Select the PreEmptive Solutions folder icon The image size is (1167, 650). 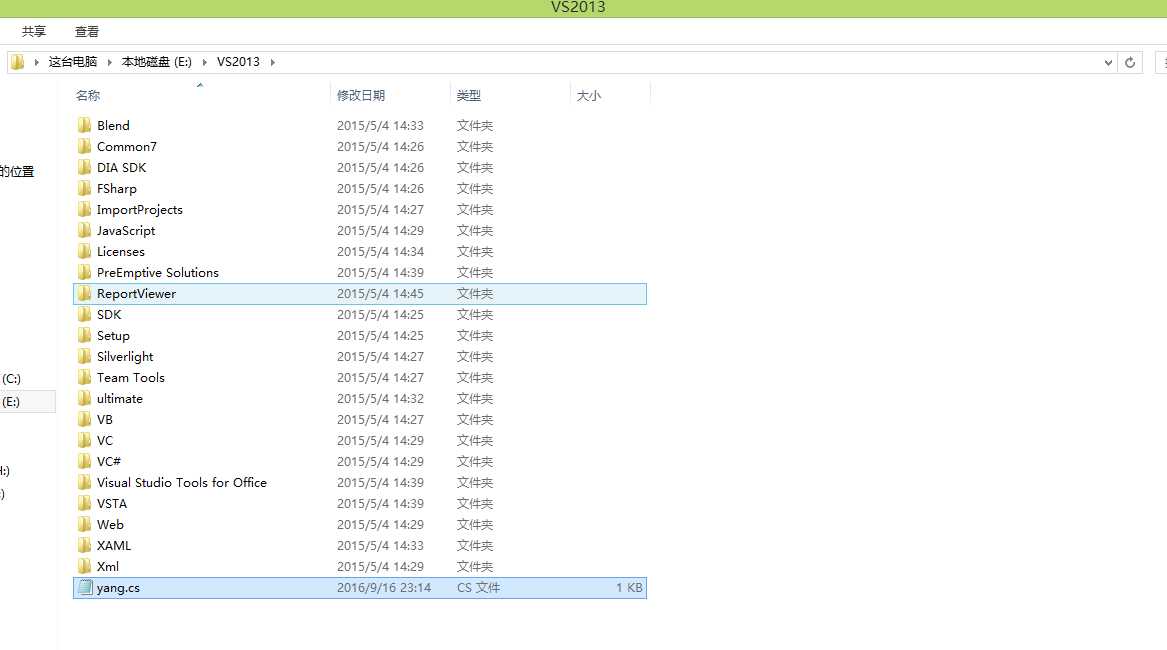point(84,272)
